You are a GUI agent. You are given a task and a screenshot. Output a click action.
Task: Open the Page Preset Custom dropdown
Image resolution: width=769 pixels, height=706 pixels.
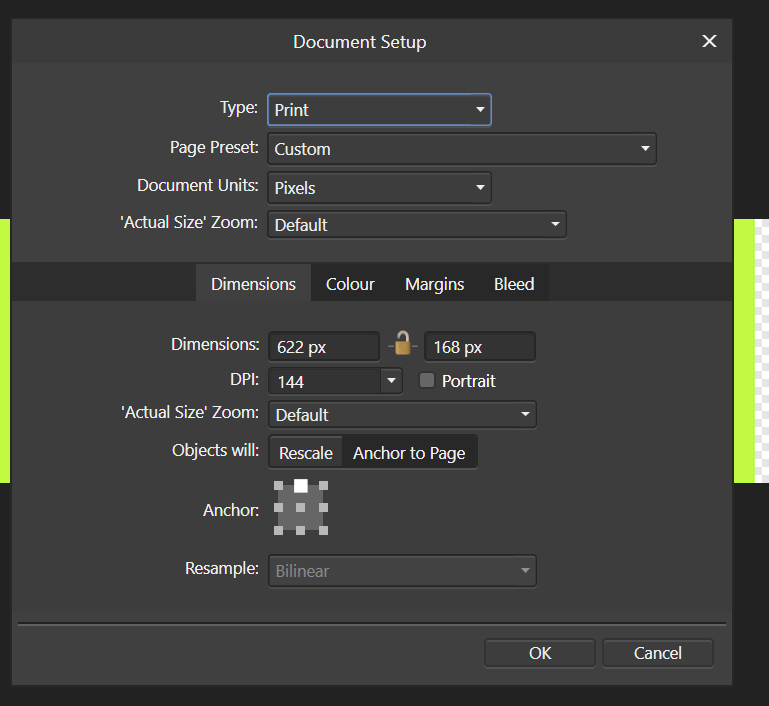(x=461, y=149)
